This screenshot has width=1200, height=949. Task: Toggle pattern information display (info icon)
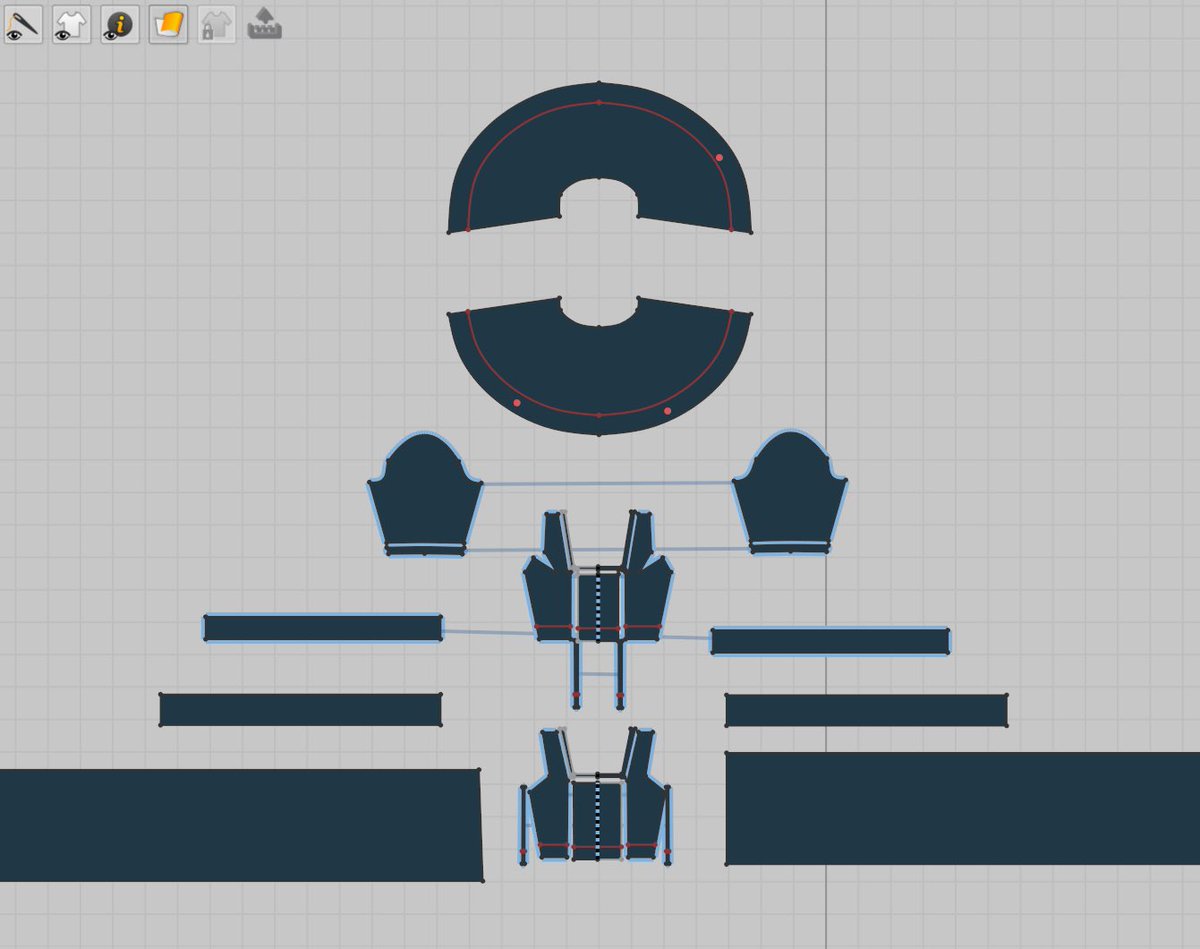click(119, 23)
